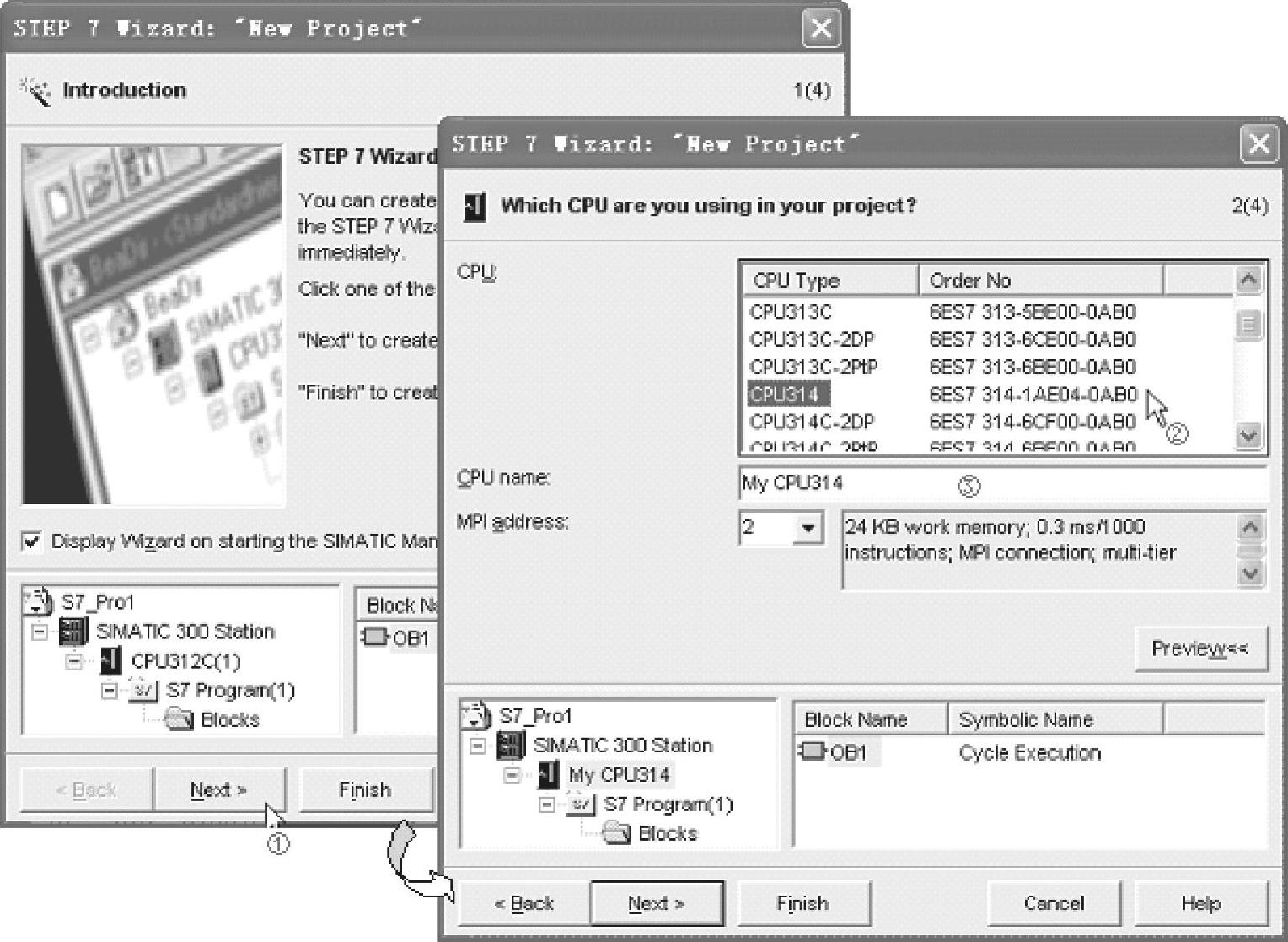The height and width of the screenshot is (942, 1288).
Task: Click Finish in the Introduction window
Action: coord(365,790)
